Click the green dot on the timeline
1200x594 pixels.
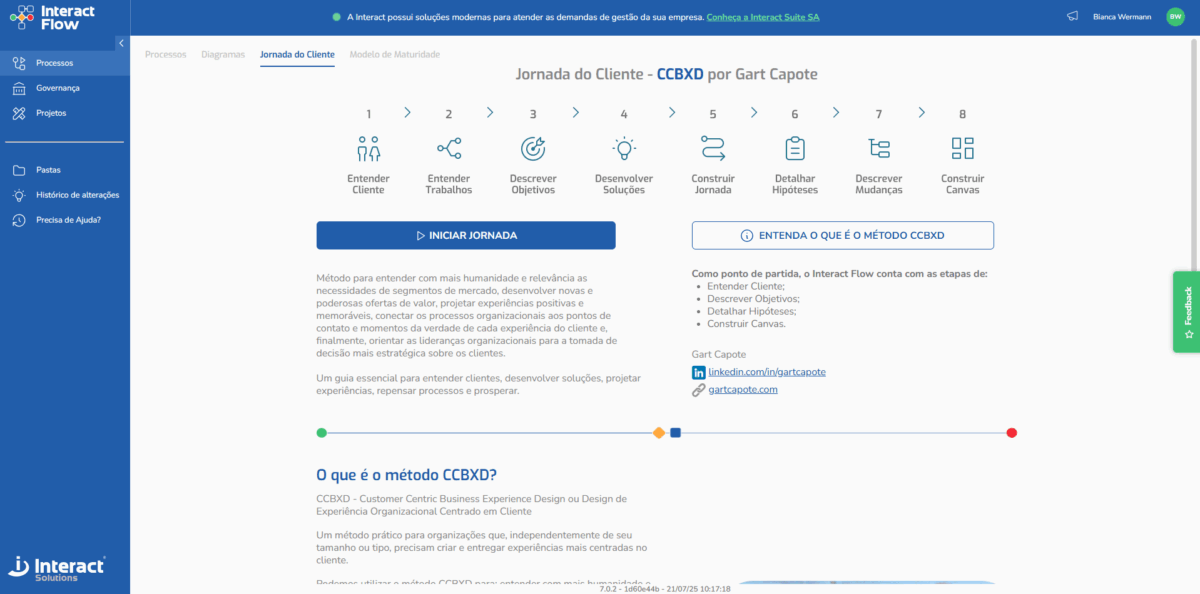[321, 433]
